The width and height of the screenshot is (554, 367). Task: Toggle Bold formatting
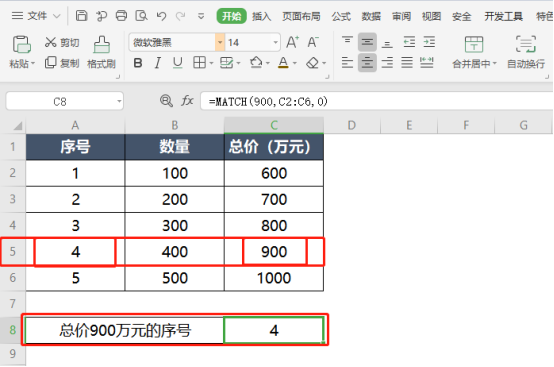[x=138, y=63]
